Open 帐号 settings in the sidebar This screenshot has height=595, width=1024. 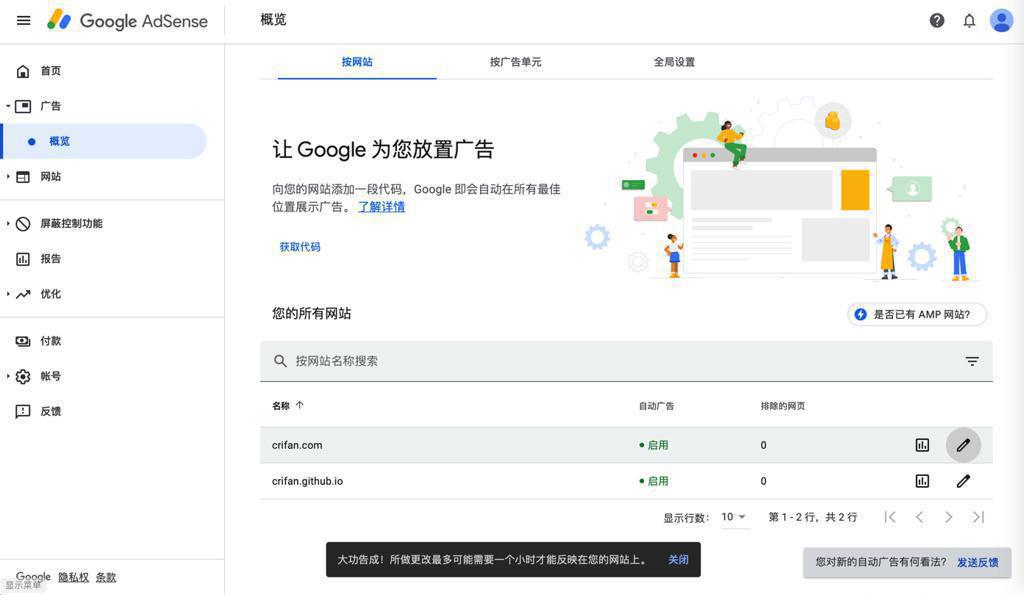[50, 376]
